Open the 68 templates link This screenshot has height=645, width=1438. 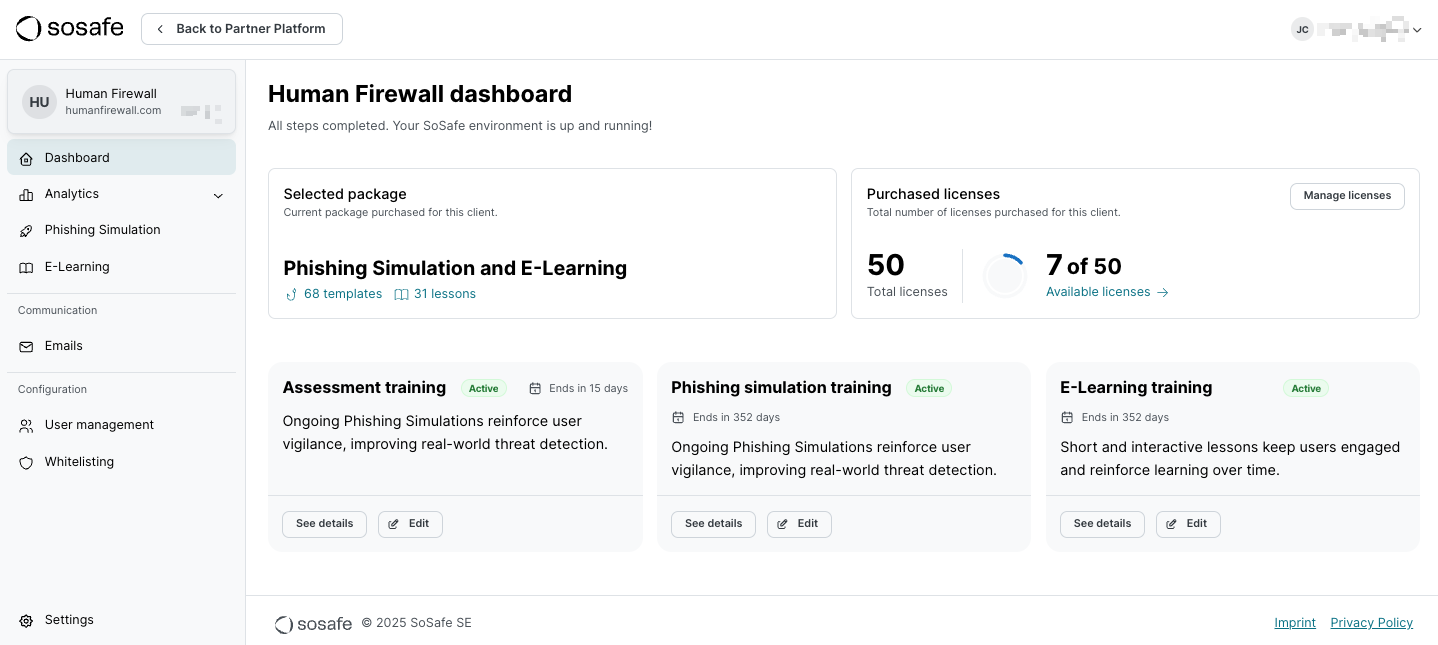(x=342, y=294)
